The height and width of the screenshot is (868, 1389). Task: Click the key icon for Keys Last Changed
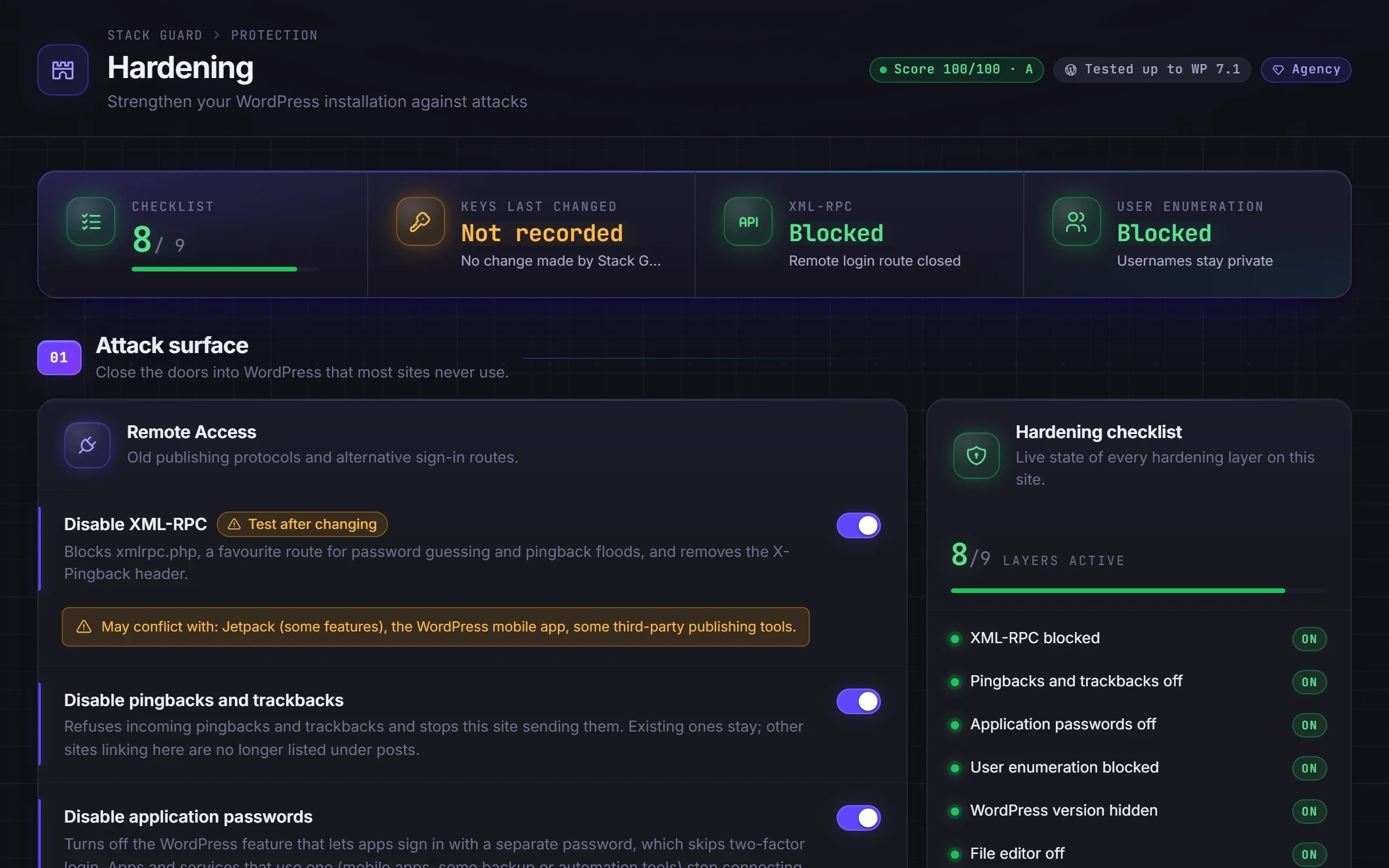(420, 221)
